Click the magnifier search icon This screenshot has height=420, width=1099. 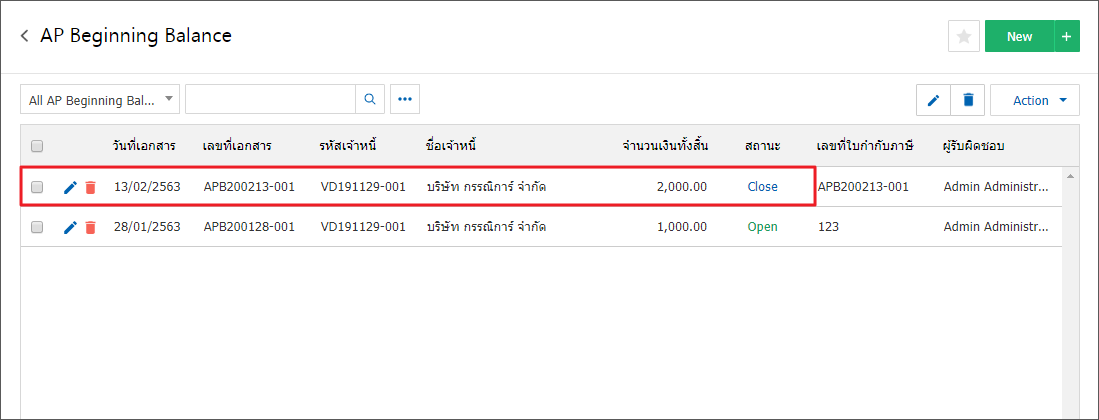[x=370, y=100]
